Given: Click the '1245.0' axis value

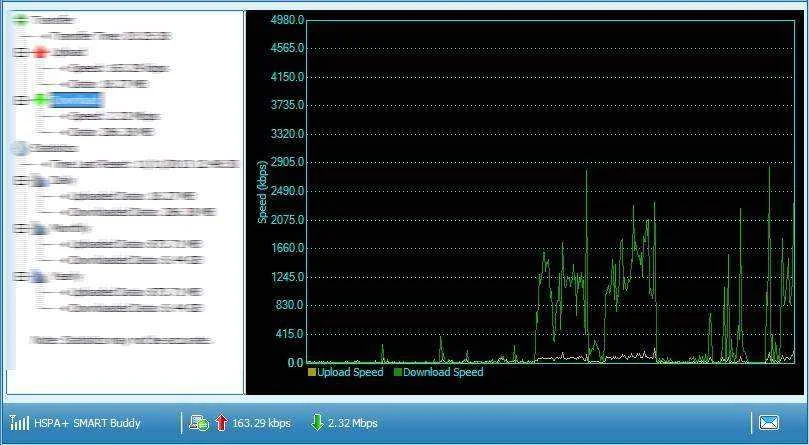Looking at the screenshot, I should 286,277.
